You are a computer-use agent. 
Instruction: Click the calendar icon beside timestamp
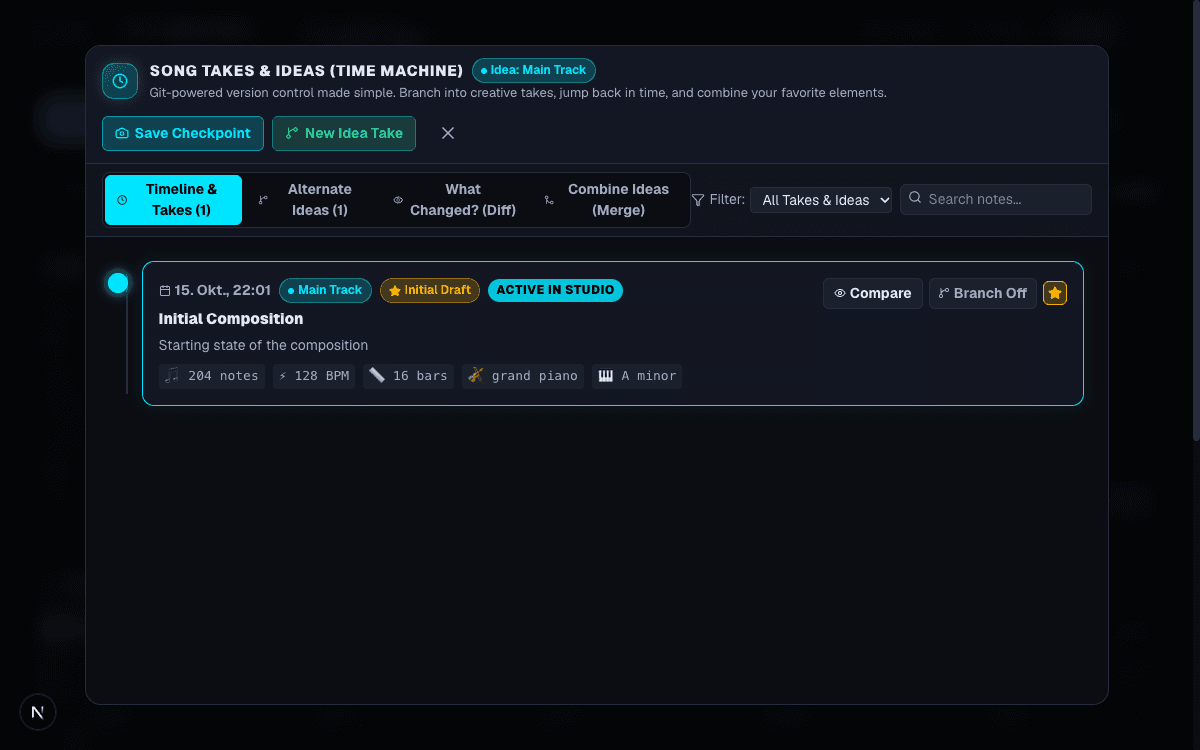[165, 291]
